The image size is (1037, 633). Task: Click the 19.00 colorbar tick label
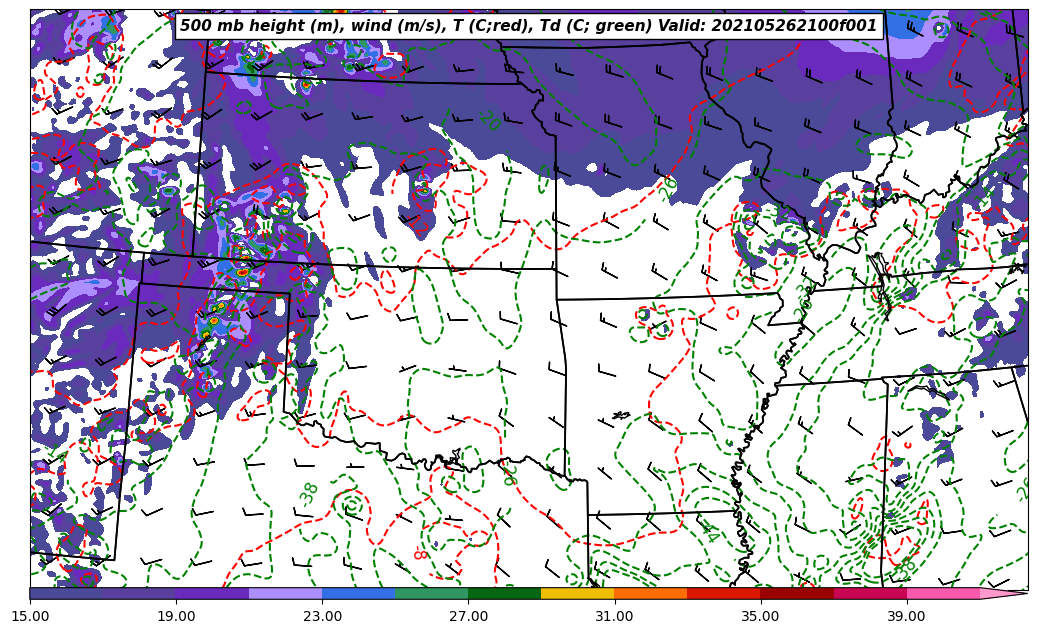coord(176,617)
